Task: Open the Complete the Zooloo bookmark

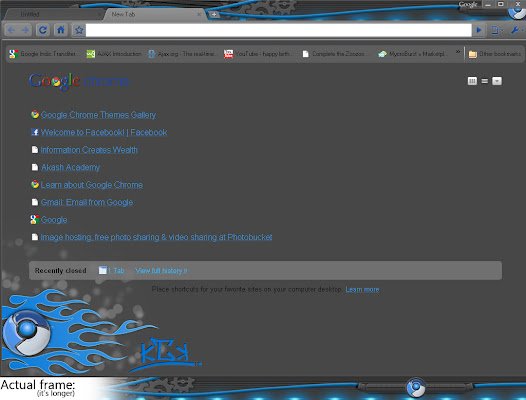Action: [x=334, y=54]
